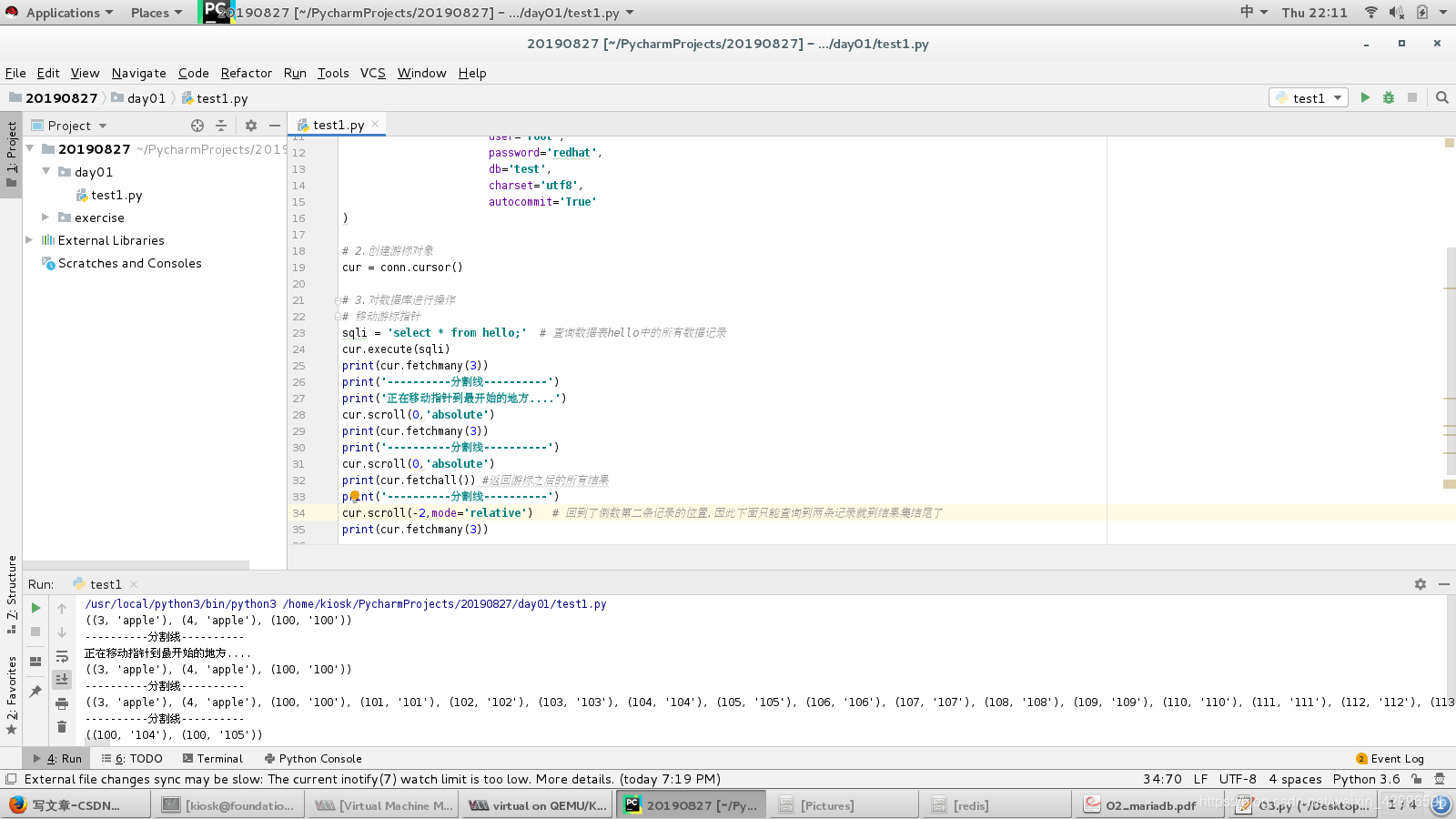Open the Places menu dropdown
Screen dimensions: 1456x819
tap(157, 13)
